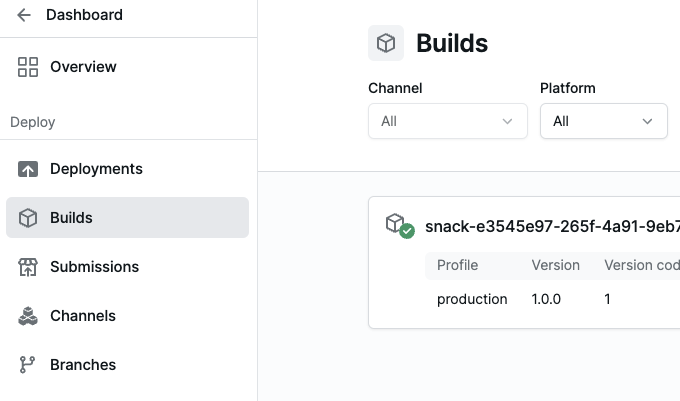
Task: Navigate to Channels in sidebar
Action: point(83,316)
